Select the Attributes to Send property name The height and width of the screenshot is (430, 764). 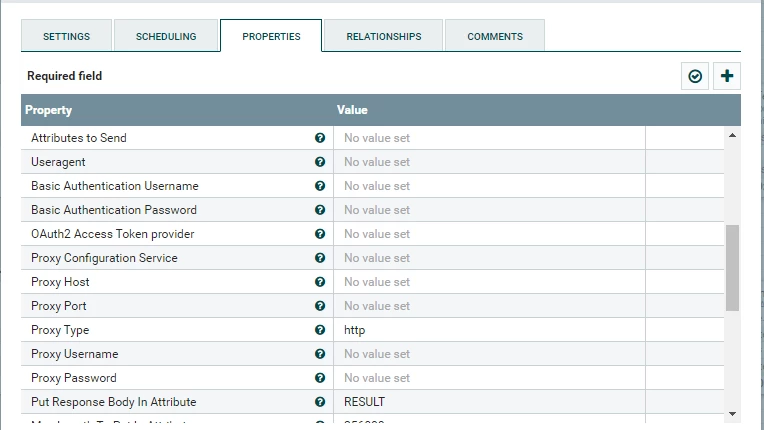tap(78, 138)
